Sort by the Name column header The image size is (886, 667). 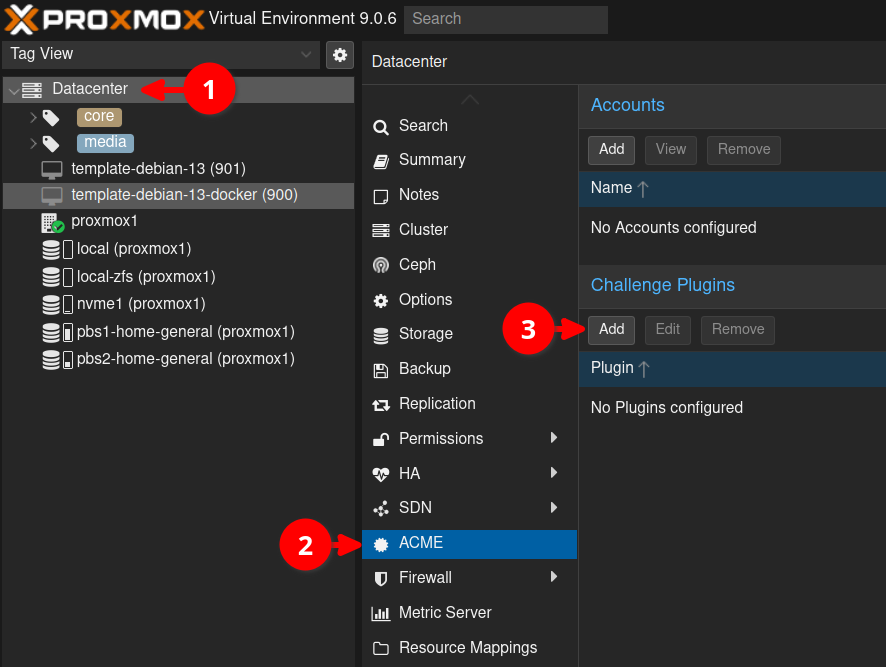coord(732,189)
